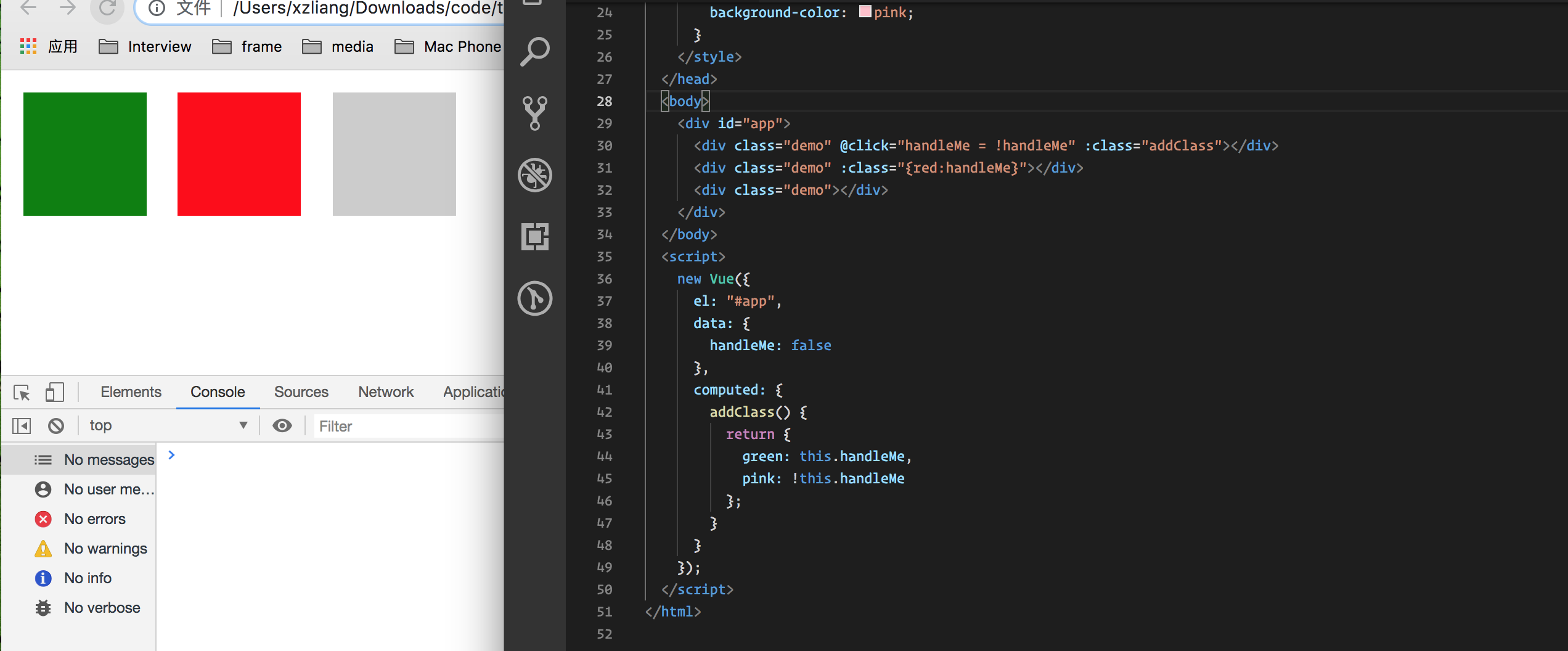Create live expression with the eye icon
Viewport: 1568px width, 651px height.
pyautogui.click(x=282, y=426)
